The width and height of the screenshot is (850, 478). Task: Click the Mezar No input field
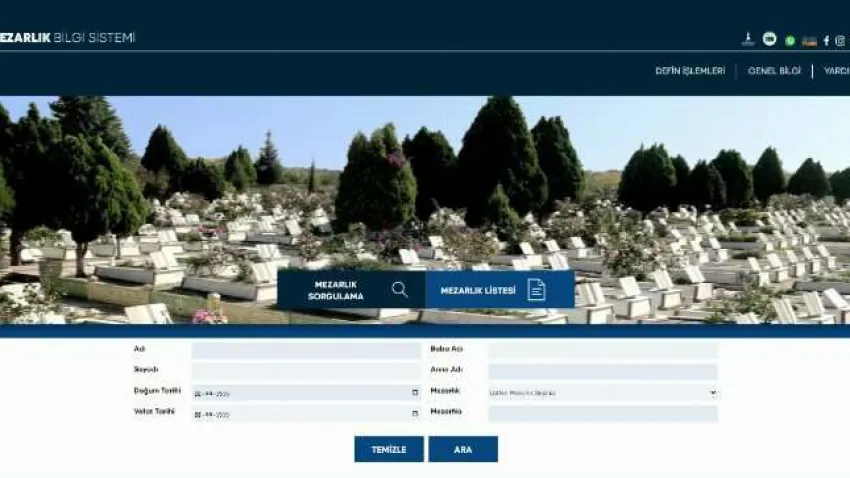[603, 414]
